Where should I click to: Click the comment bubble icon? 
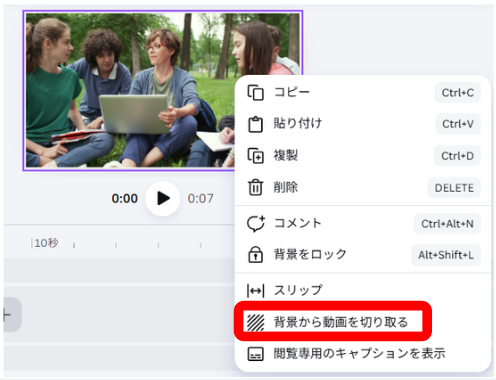(x=256, y=223)
